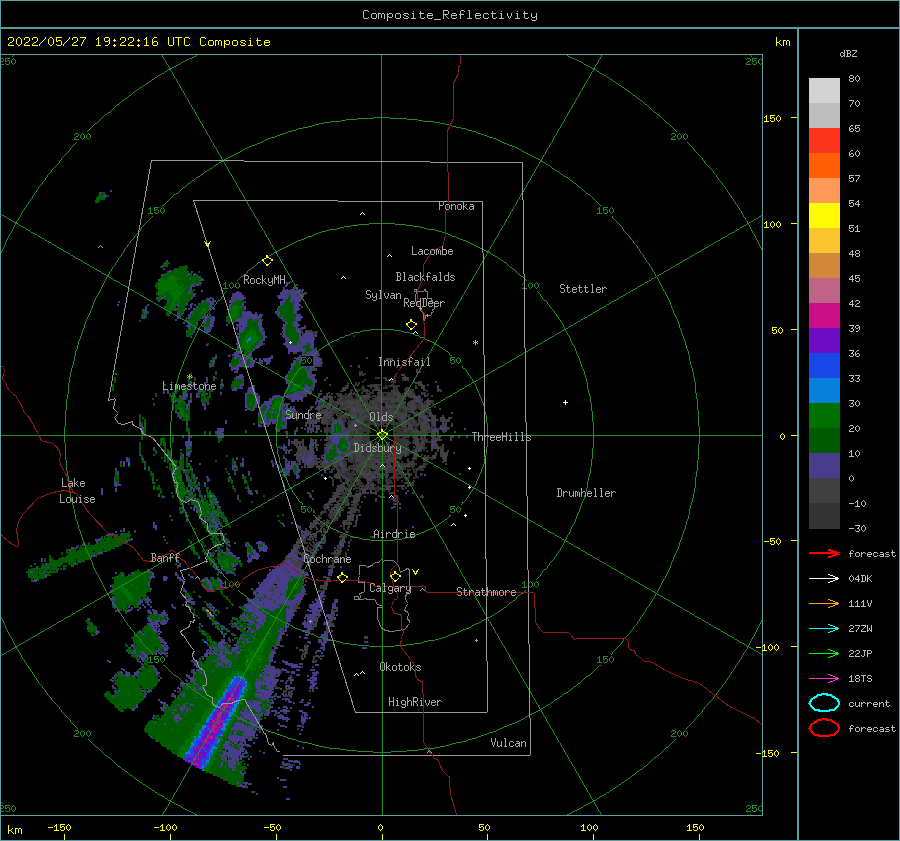This screenshot has width=900, height=841.
Task: Select the Stettler label
Action: point(583,289)
